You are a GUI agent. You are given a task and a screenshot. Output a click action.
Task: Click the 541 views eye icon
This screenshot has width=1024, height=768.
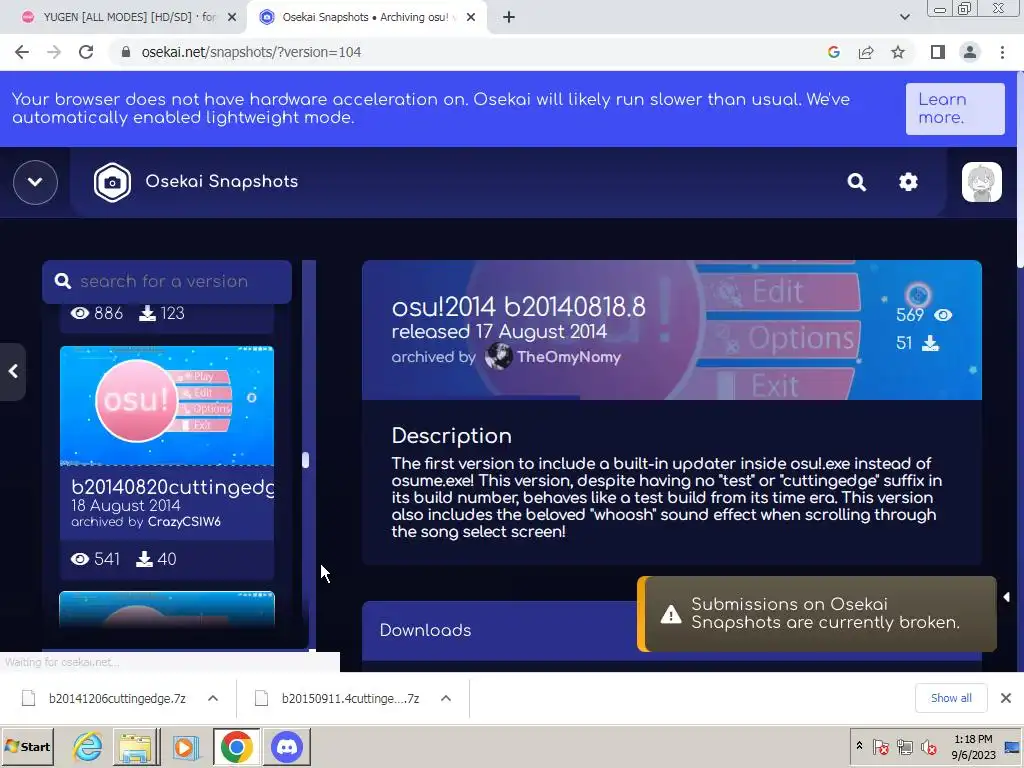click(x=80, y=559)
